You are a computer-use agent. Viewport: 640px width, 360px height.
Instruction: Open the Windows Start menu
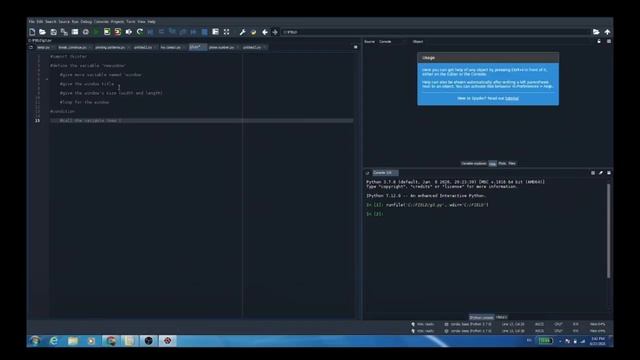(x=35, y=341)
